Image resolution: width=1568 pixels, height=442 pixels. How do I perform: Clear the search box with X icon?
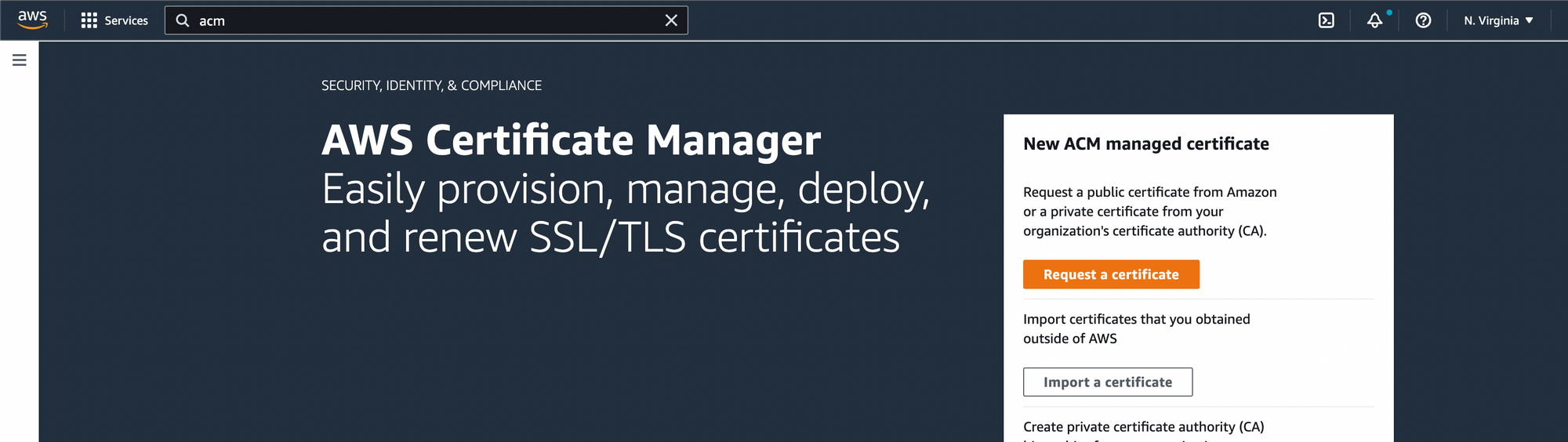click(671, 20)
